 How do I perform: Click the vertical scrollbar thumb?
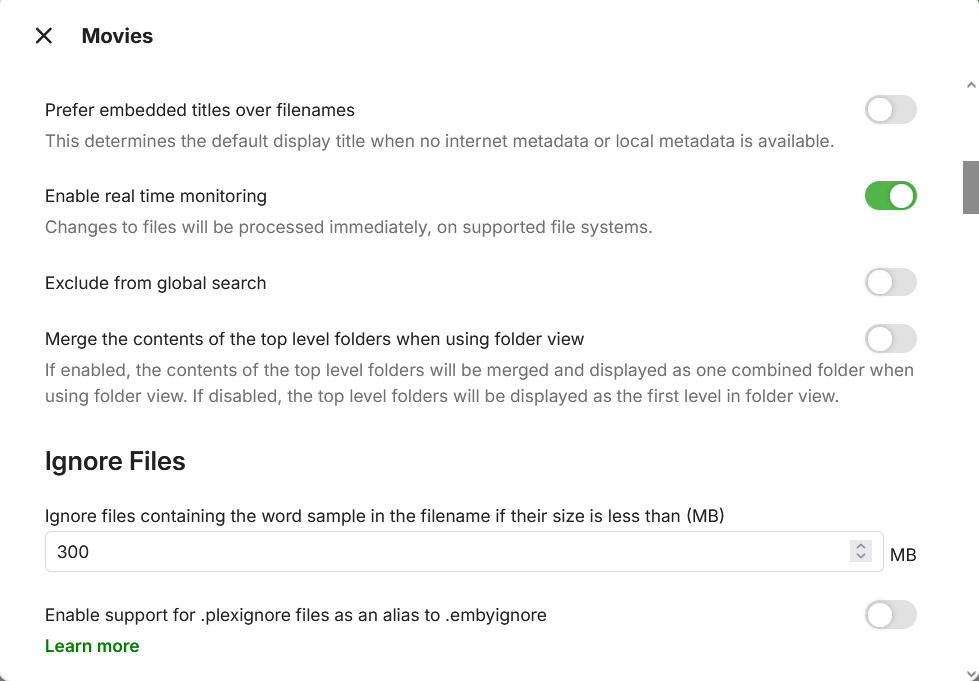pyautogui.click(x=970, y=187)
